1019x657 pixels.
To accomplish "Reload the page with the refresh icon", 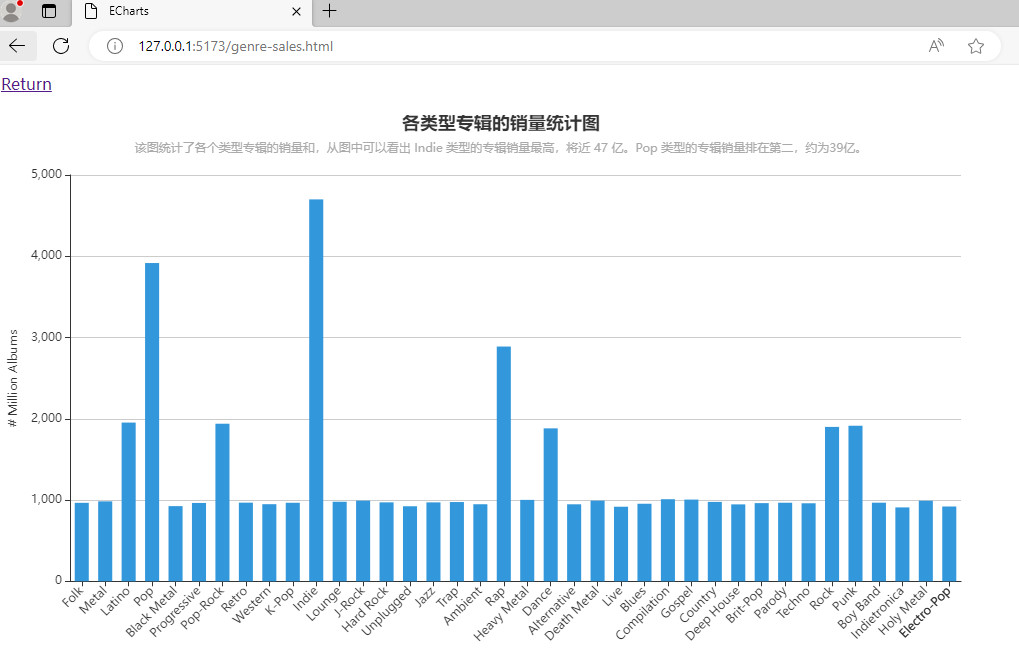I will (x=61, y=46).
